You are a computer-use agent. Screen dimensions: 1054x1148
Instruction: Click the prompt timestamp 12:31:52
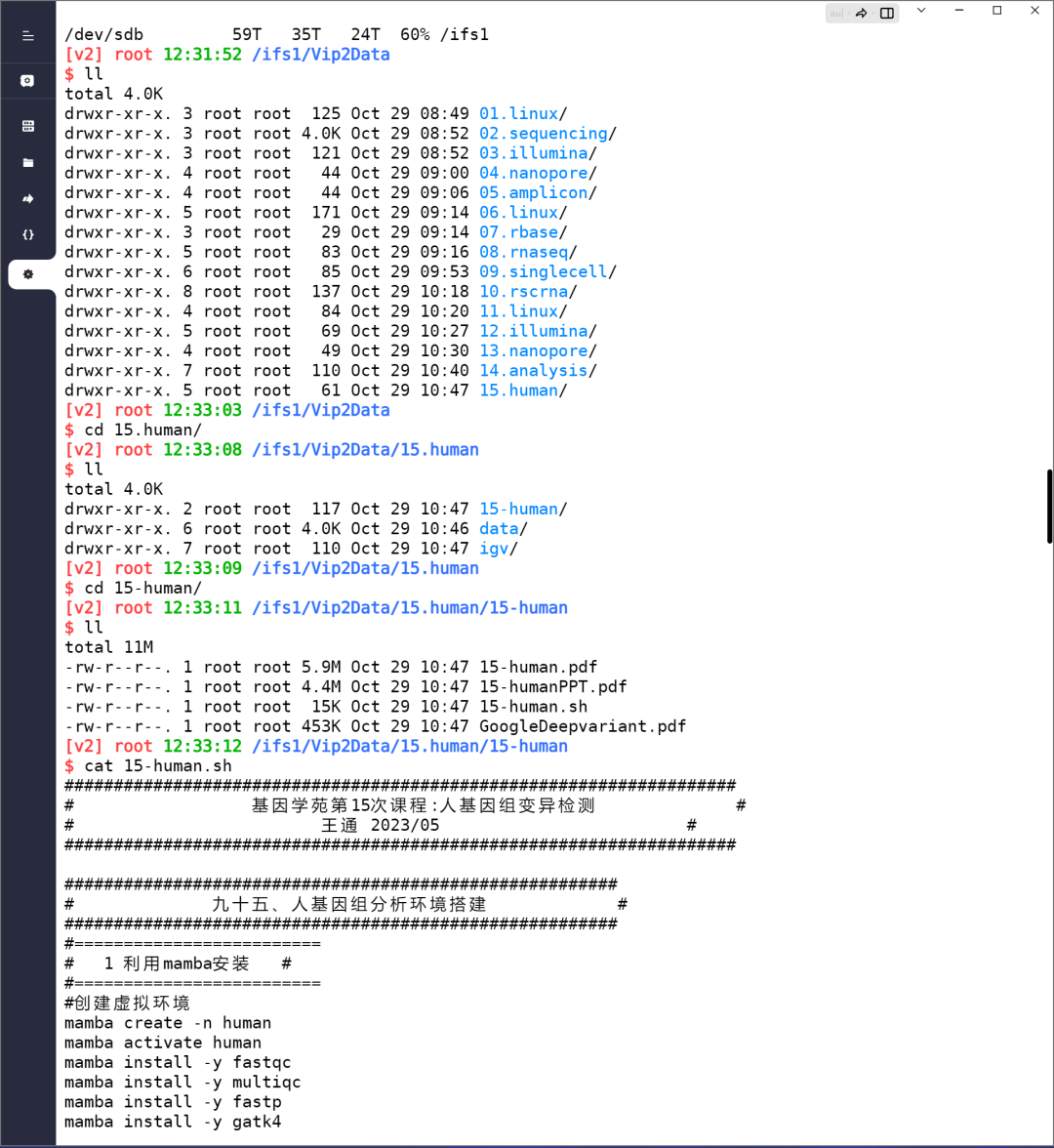202,55
